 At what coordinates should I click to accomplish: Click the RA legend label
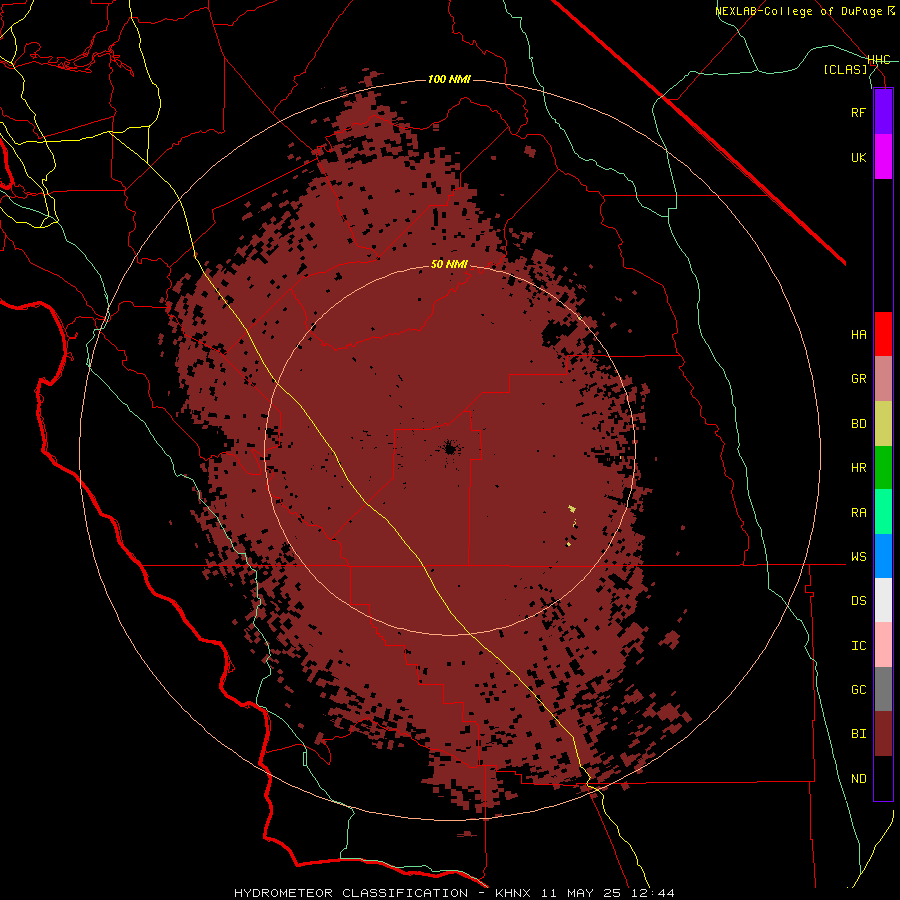[858, 513]
